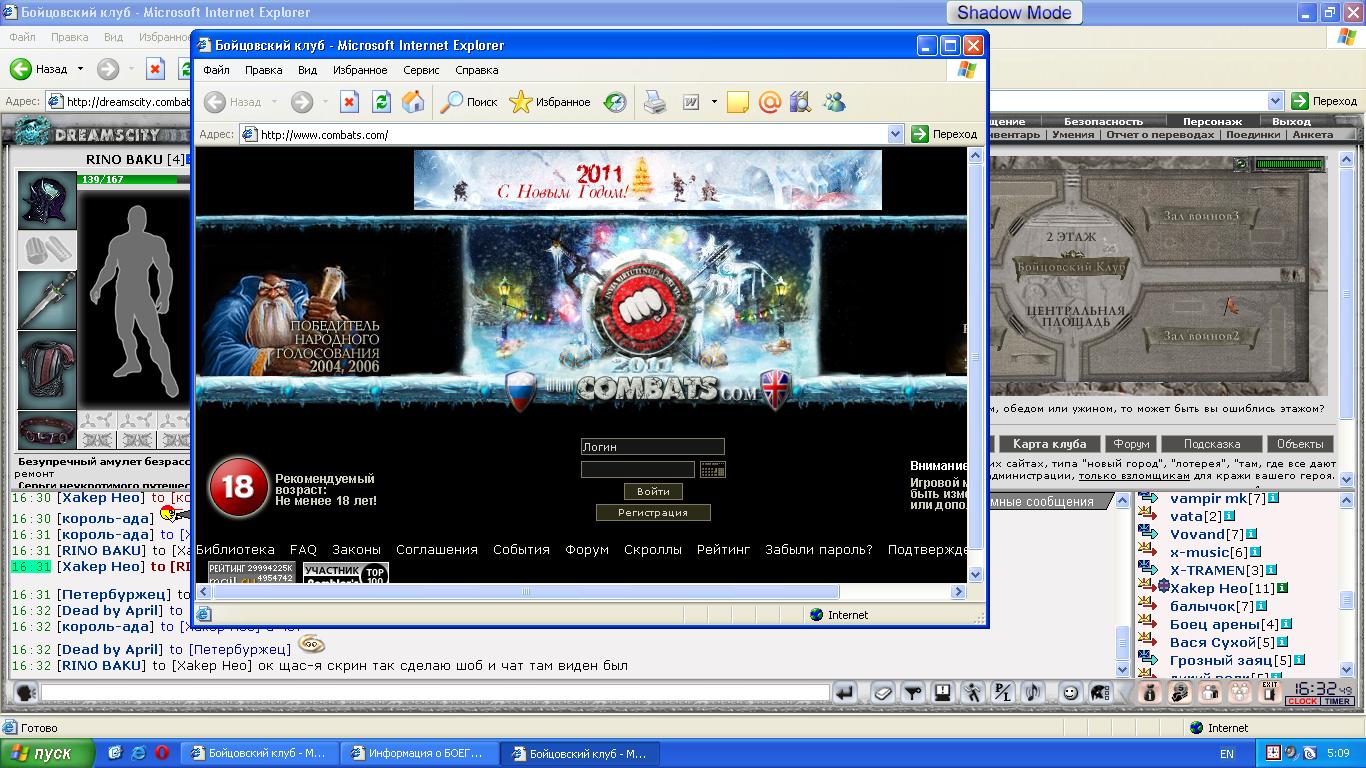Click the running man icon in chat toolbar
This screenshot has width=1366, height=768.
[x=972, y=692]
